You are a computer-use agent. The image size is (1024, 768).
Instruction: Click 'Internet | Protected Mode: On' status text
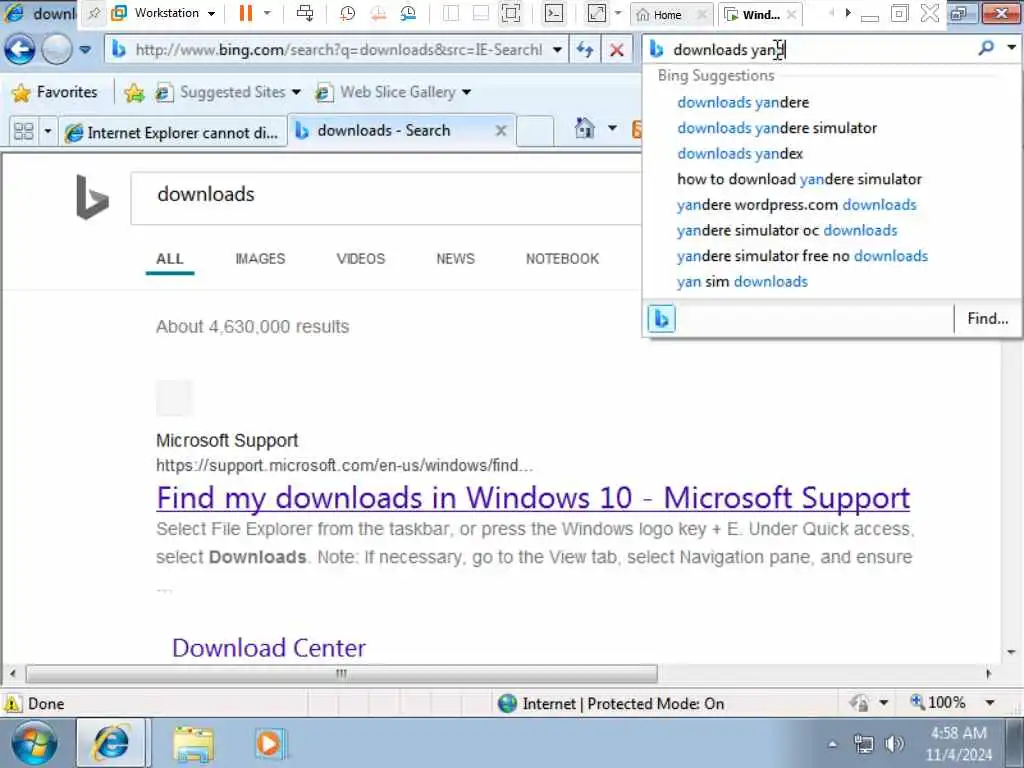click(x=623, y=703)
